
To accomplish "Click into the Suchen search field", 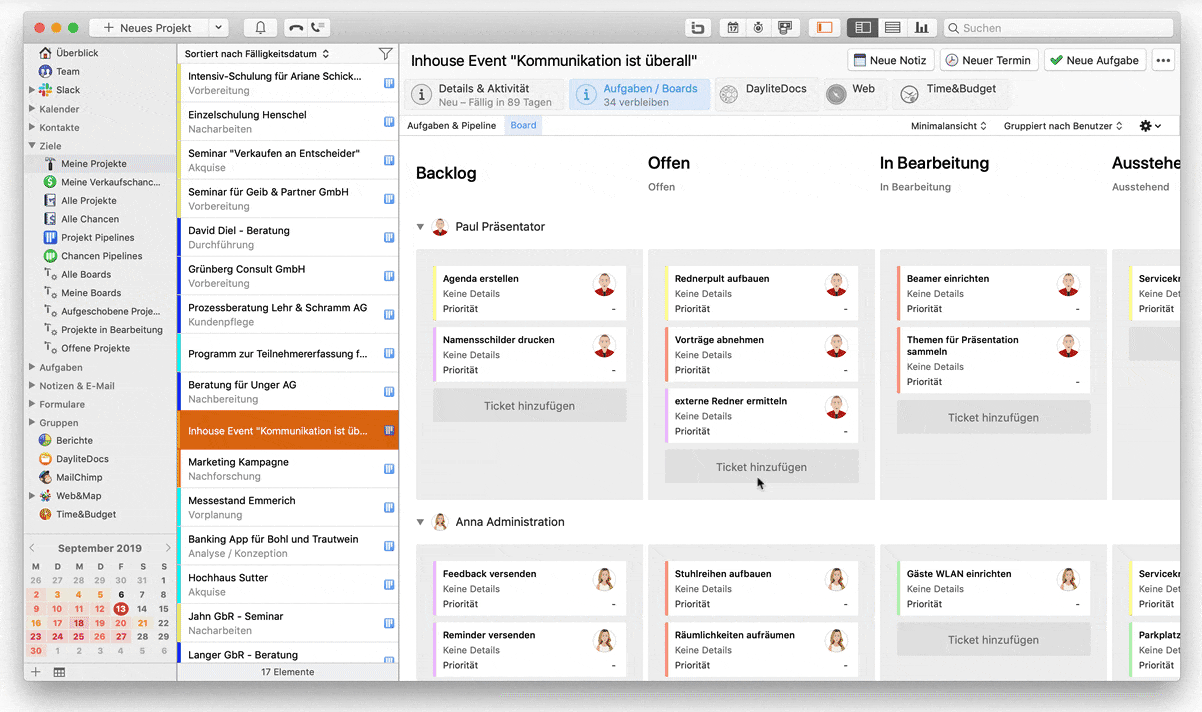I will tap(1061, 28).
